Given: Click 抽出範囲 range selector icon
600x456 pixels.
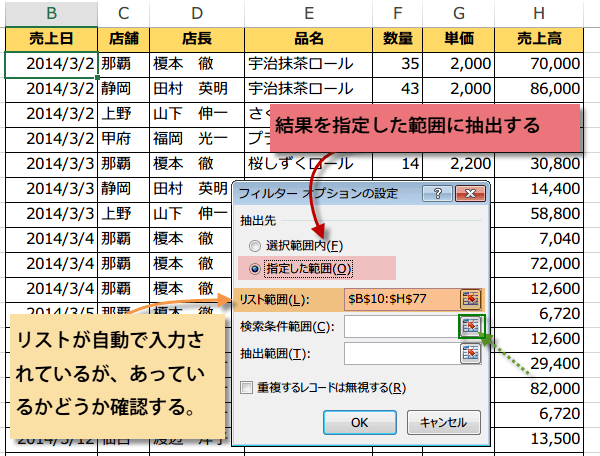Looking at the screenshot, I should 471,353.
